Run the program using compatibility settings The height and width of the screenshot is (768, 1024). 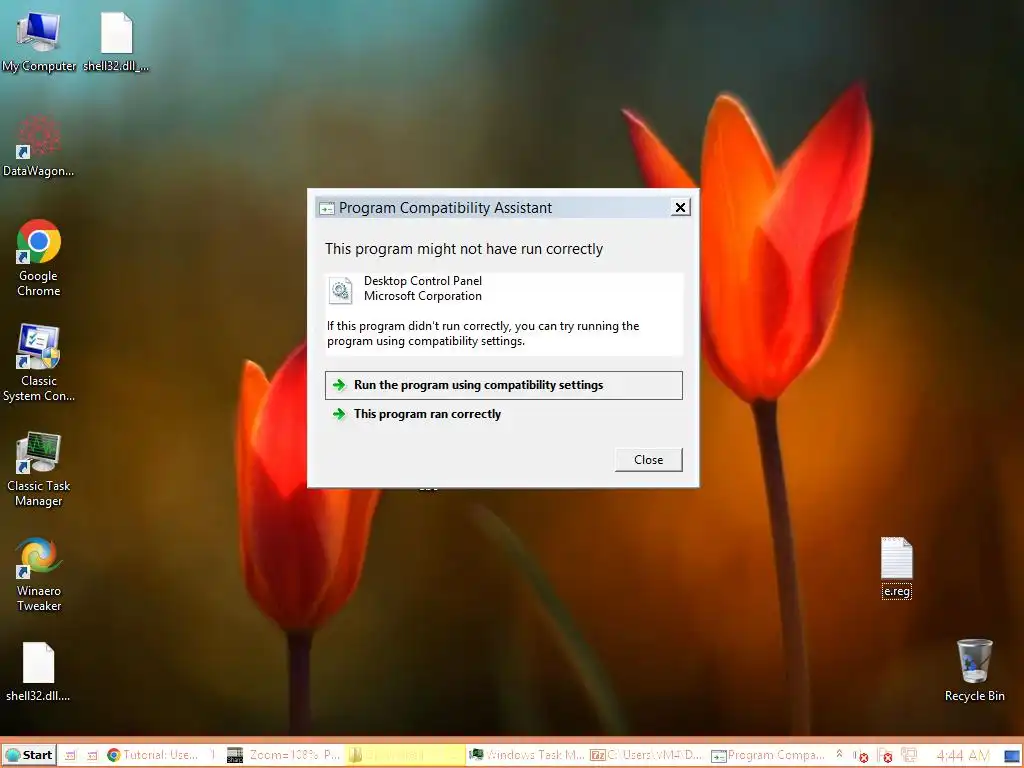coord(504,385)
